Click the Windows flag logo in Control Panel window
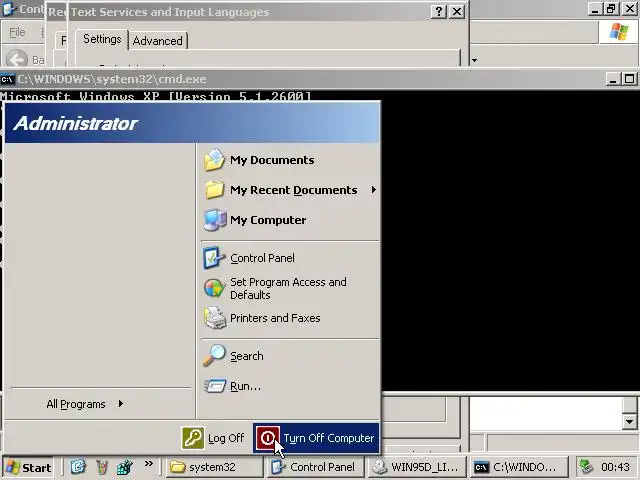 point(619,32)
